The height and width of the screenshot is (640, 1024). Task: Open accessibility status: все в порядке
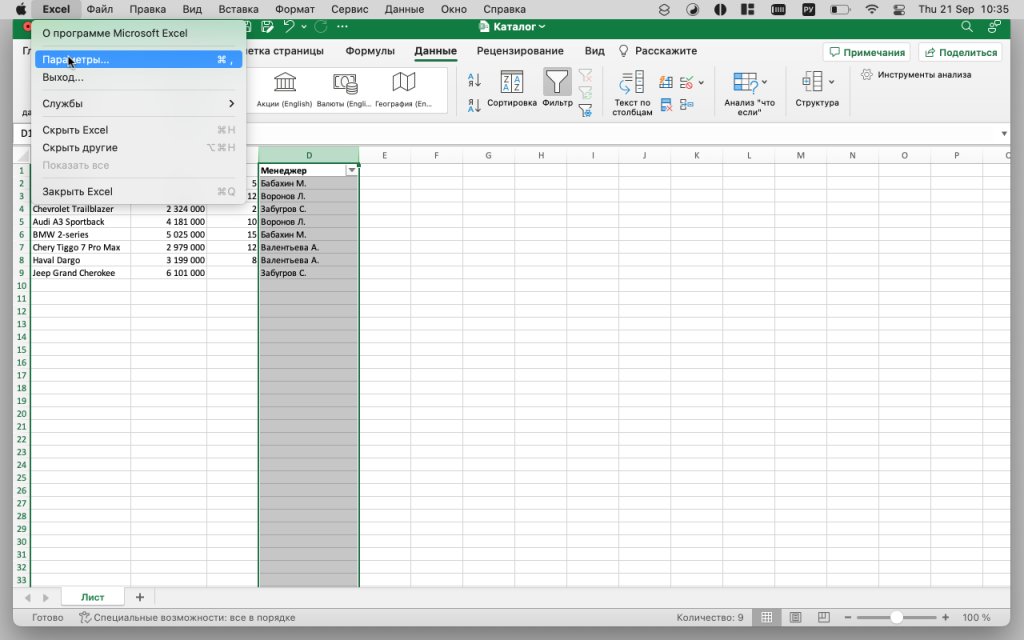[x=187, y=617]
